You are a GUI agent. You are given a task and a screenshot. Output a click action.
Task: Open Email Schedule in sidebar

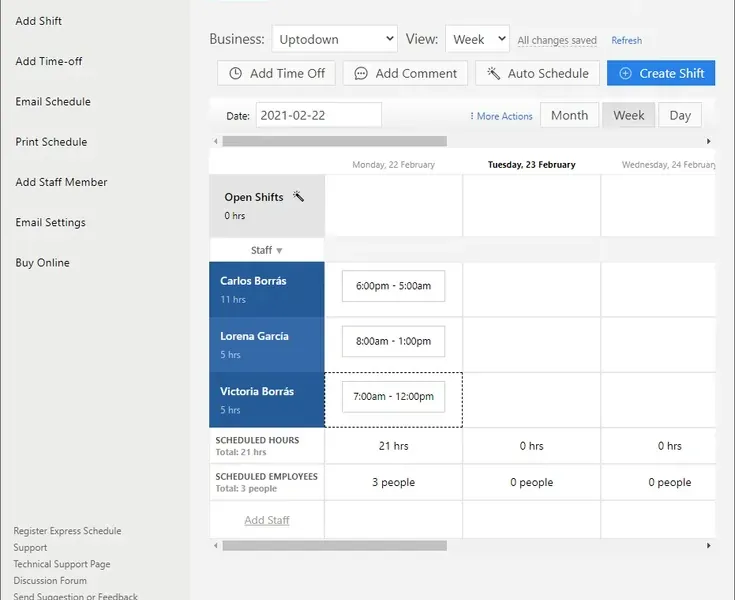coord(53,102)
